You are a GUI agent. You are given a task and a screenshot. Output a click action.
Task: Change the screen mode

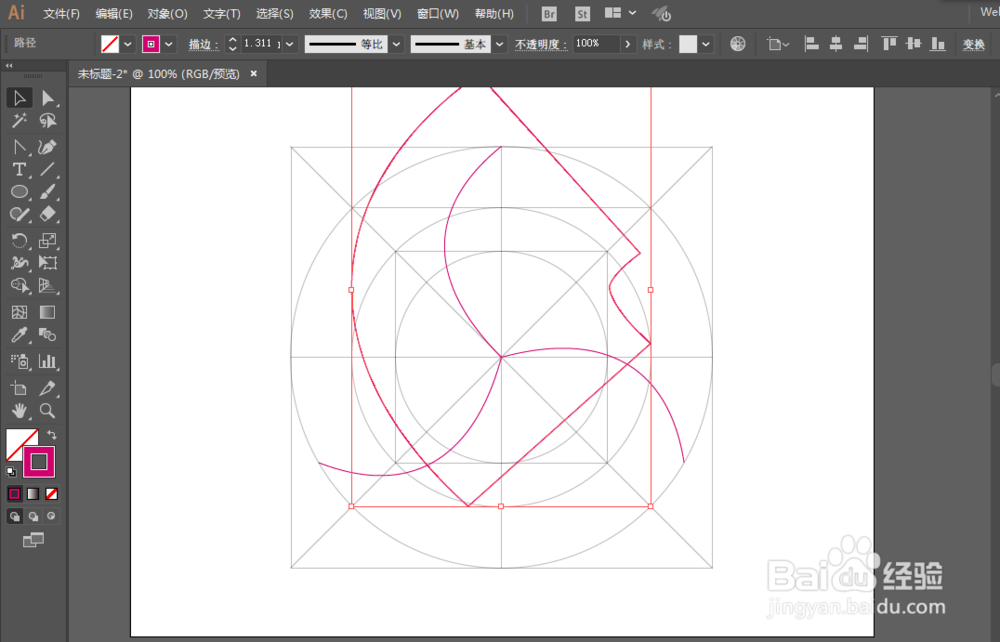tap(33, 541)
